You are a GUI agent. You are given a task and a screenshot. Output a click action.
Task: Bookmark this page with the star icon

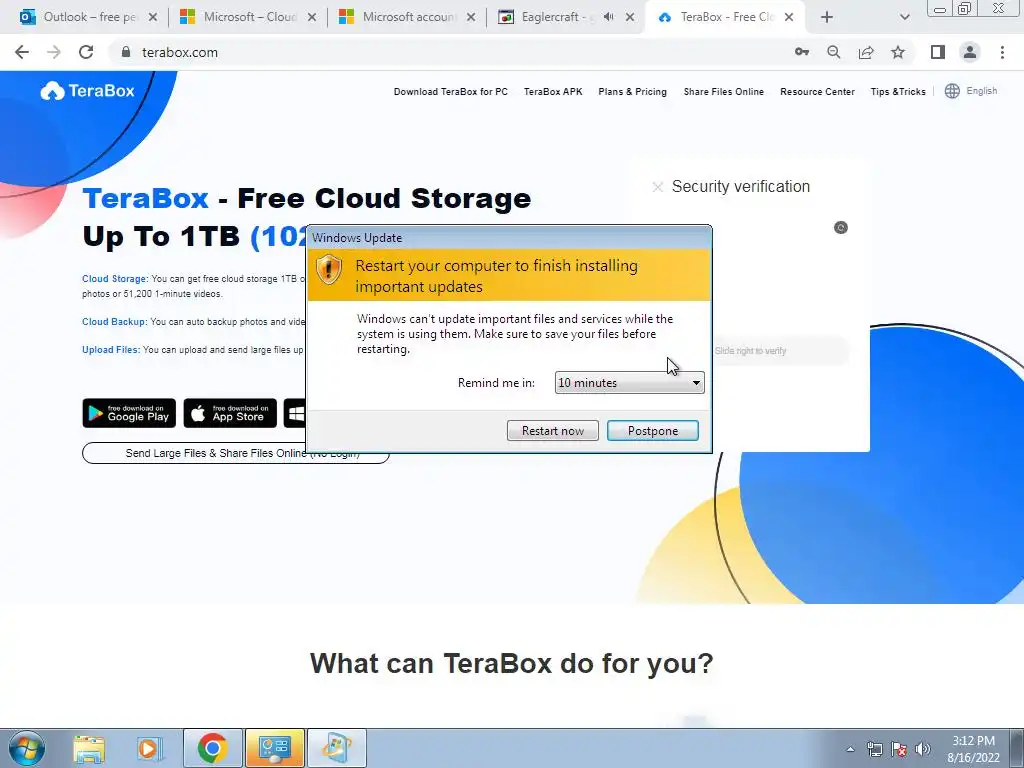point(898,52)
